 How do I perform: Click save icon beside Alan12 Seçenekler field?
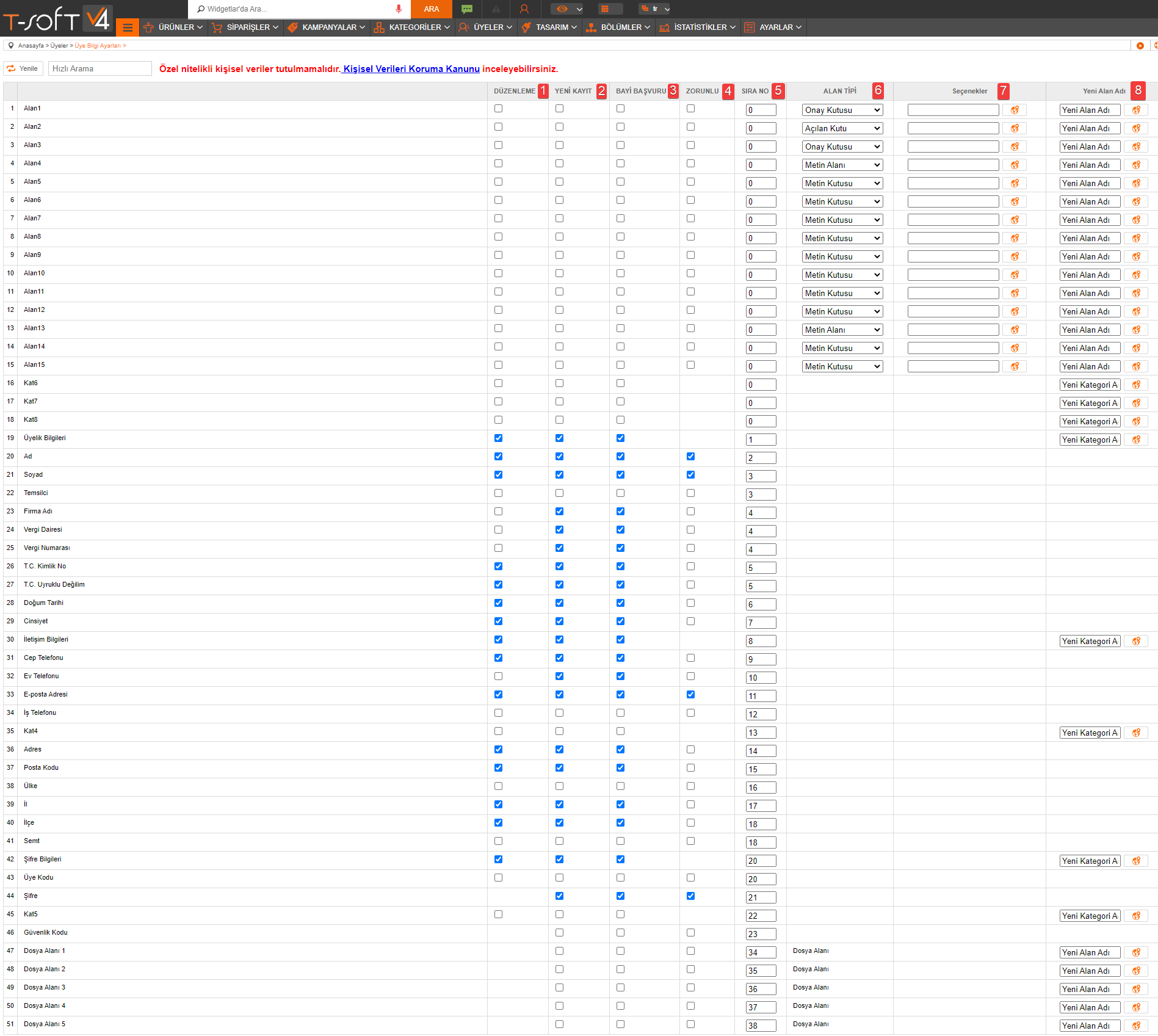(x=1015, y=311)
